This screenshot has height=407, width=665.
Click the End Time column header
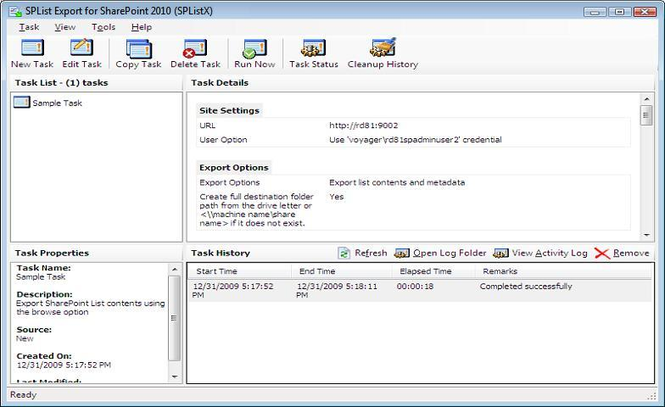tap(343, 271)
